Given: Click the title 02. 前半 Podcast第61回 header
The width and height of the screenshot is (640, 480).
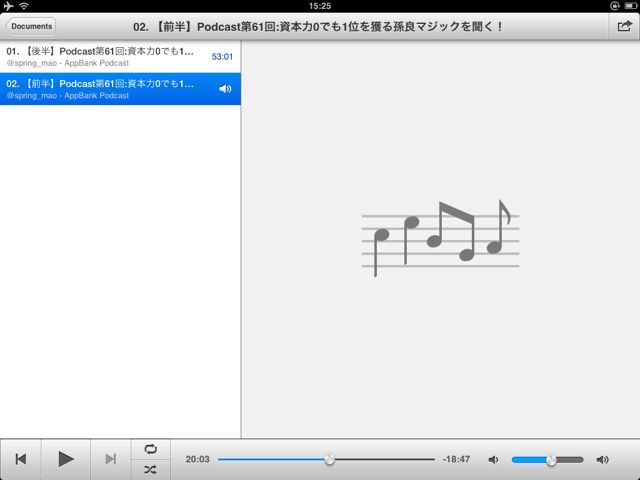Looking at the screenshot, I should click(x=318, y=27).
